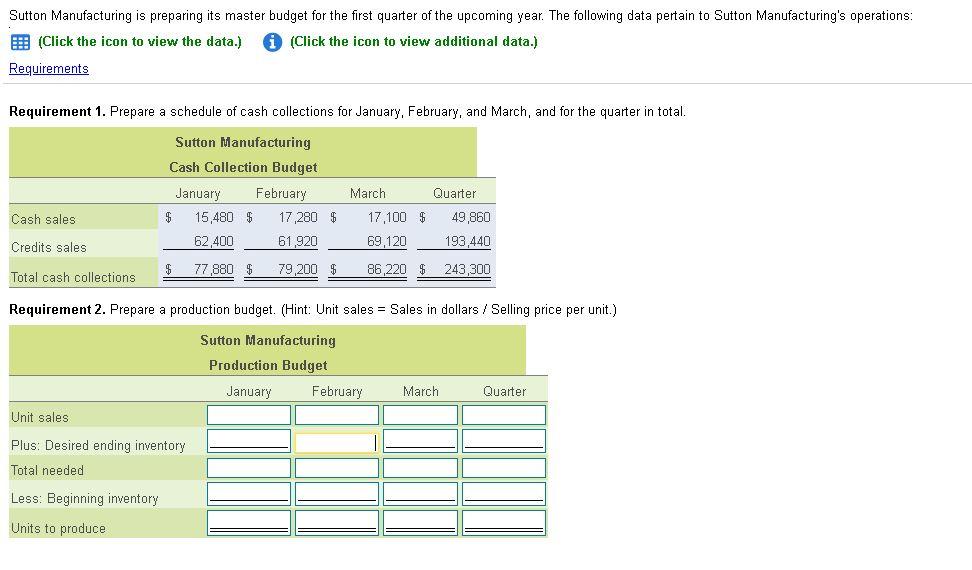Select March Beginning inventory input

(420, 494)
